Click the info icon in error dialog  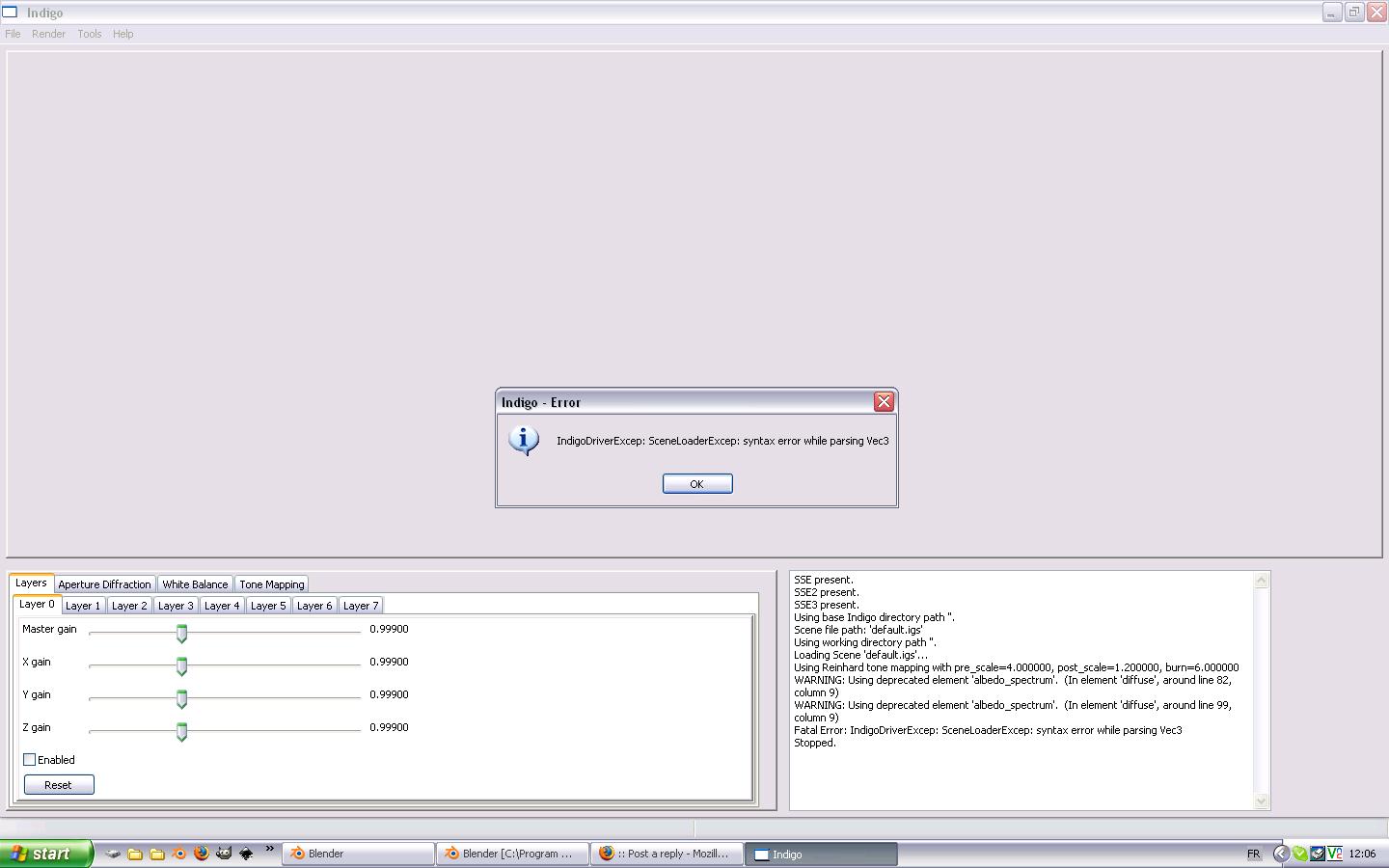coord(524,441)
